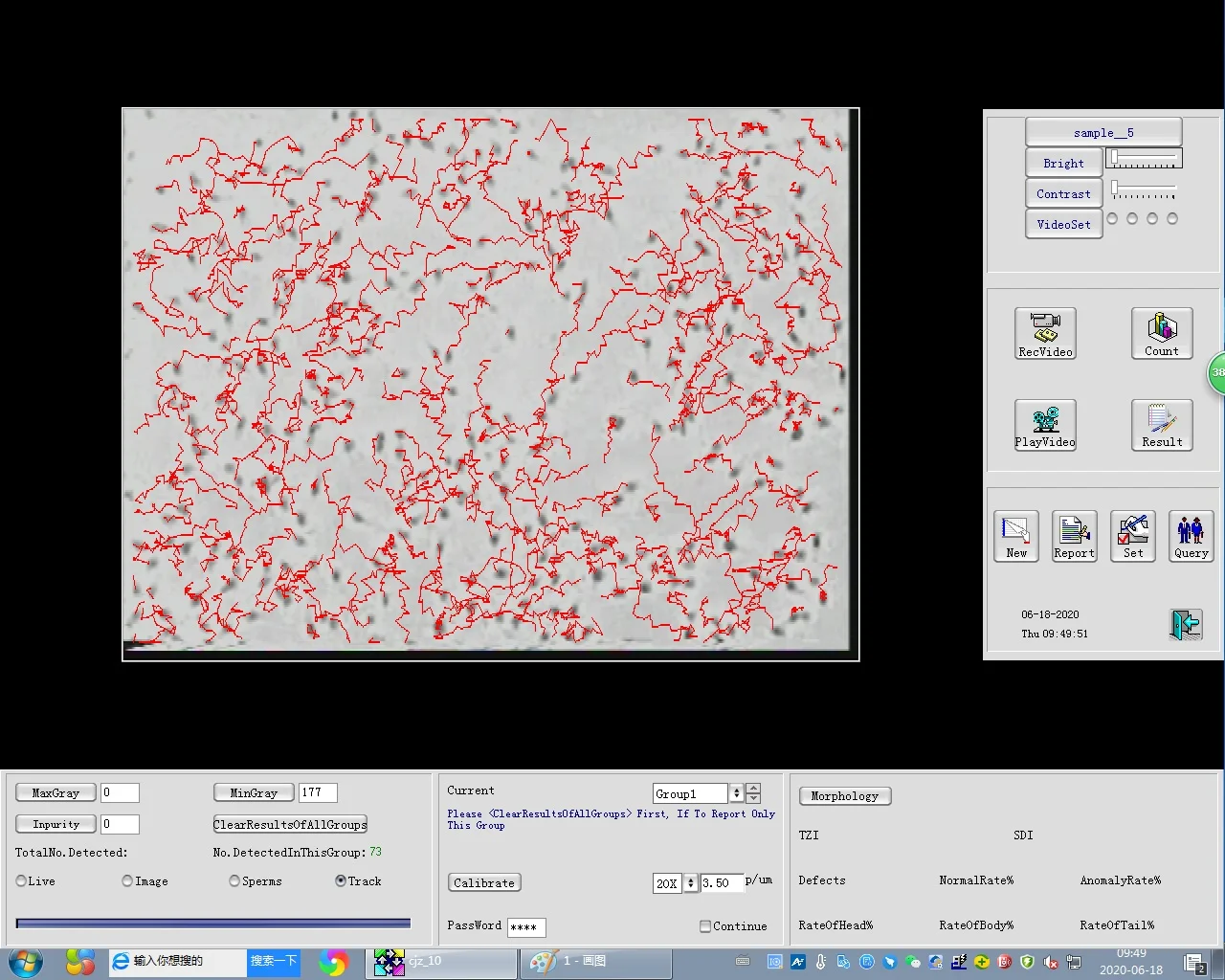View the Result report

1161,425
